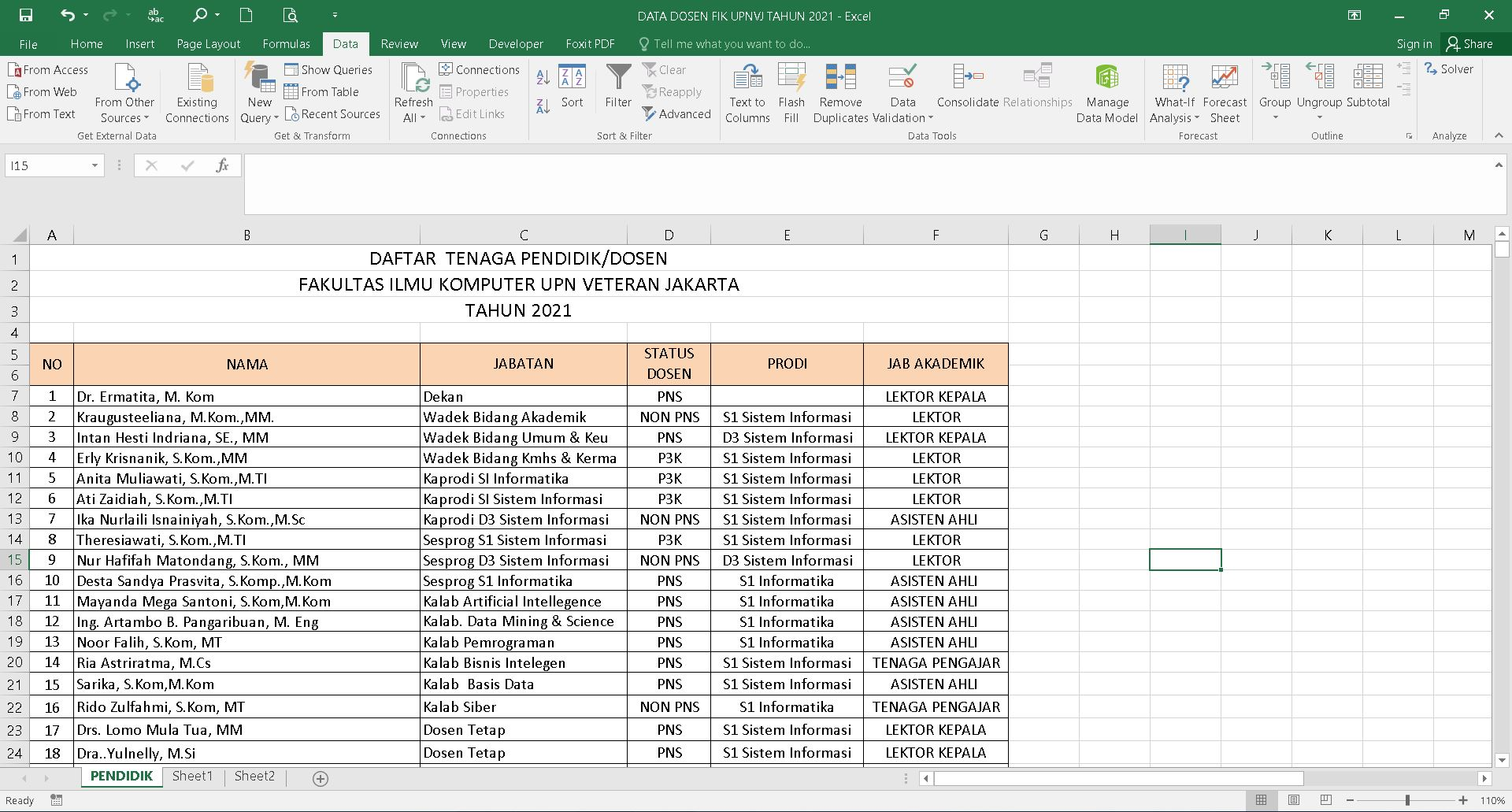Collapse the ribbon

pyautogui.click(x=1499, y=135)
